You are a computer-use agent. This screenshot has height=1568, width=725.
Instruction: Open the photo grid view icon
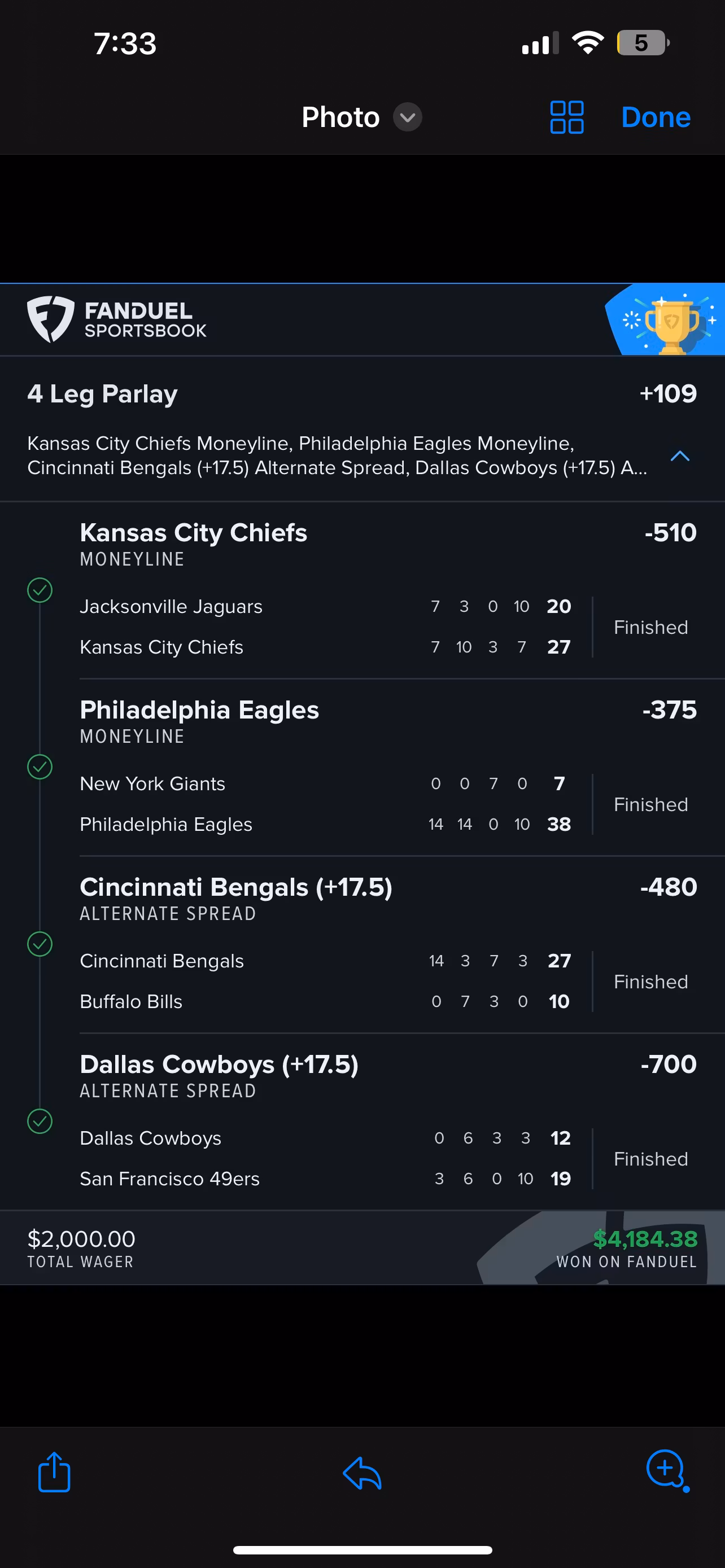pos(567,117)
